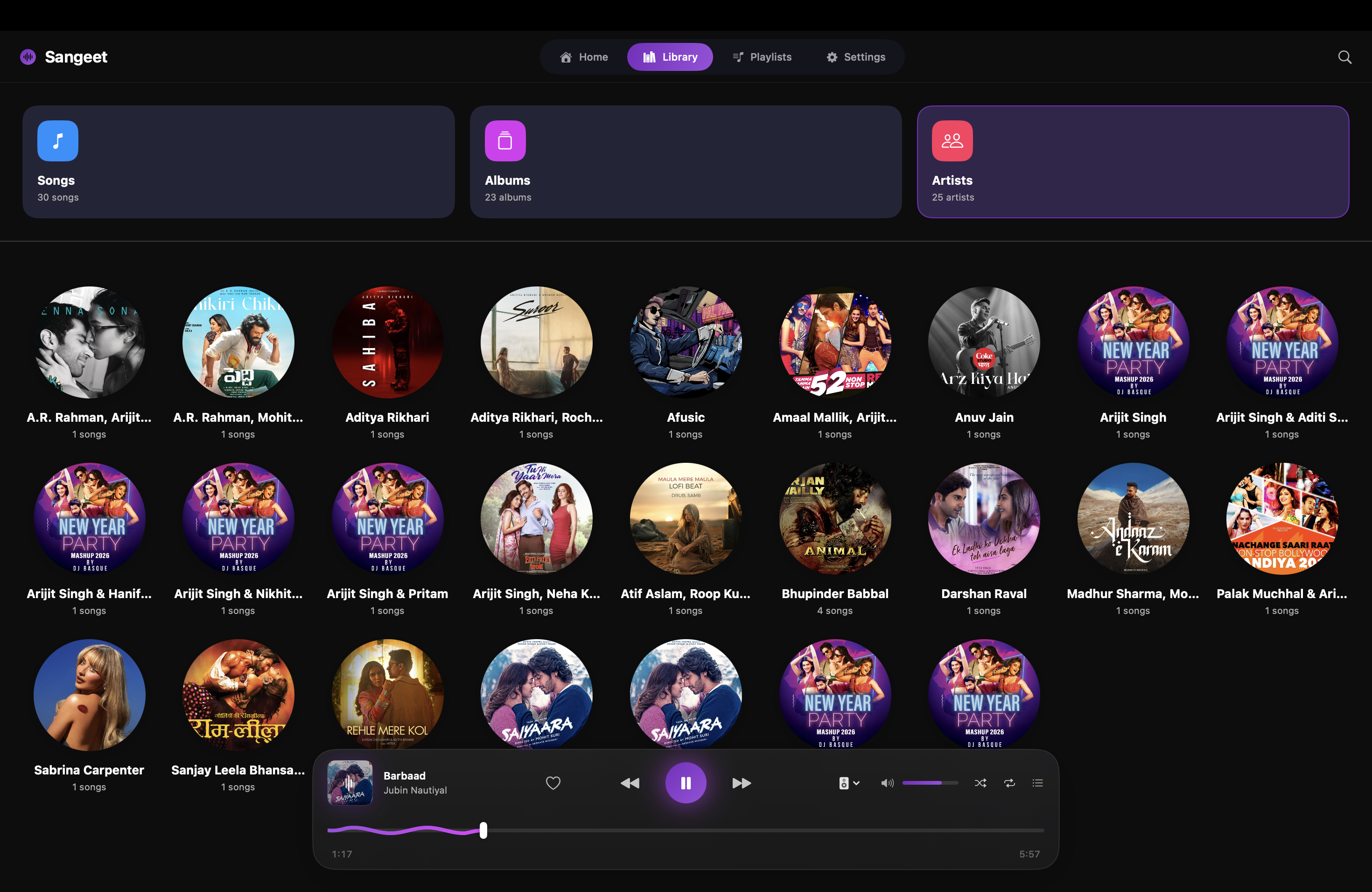Click the 1:17 elapsed time label
This screenshot has width=1372, height=892.
pyautogui.click(x=342, y=854)
